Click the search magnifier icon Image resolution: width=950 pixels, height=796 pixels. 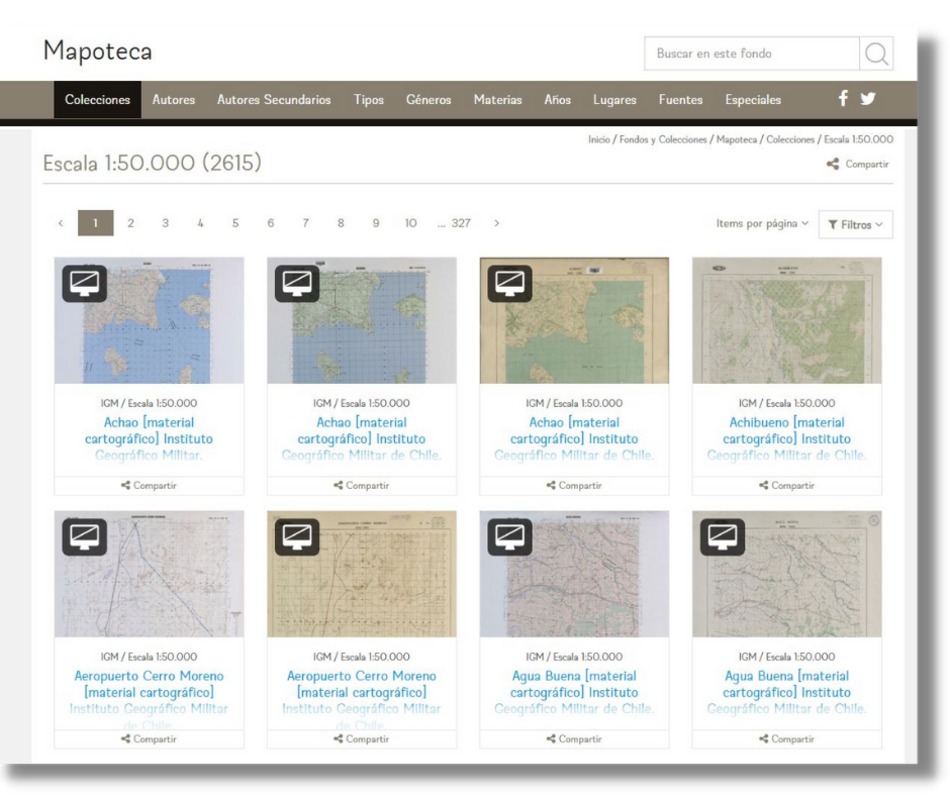click(x=876, y=54)
